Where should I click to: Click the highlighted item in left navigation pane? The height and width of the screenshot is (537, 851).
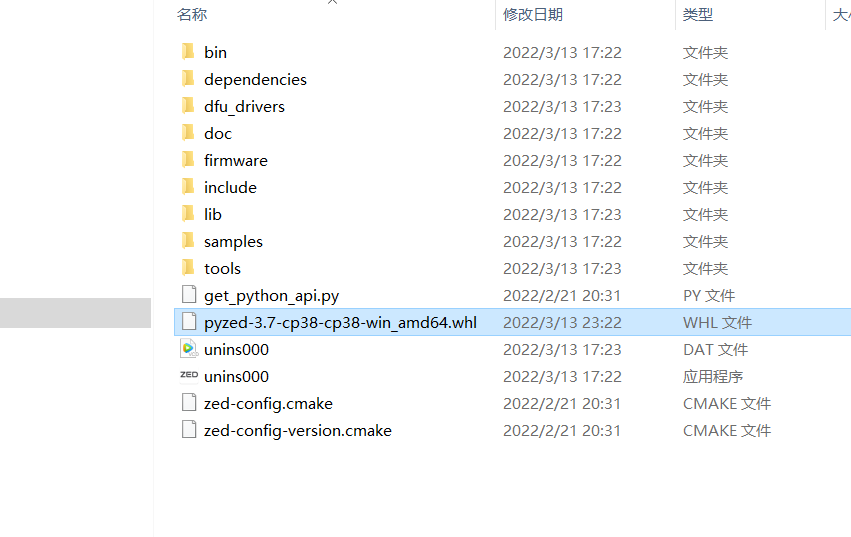click(x=75, y=313)
